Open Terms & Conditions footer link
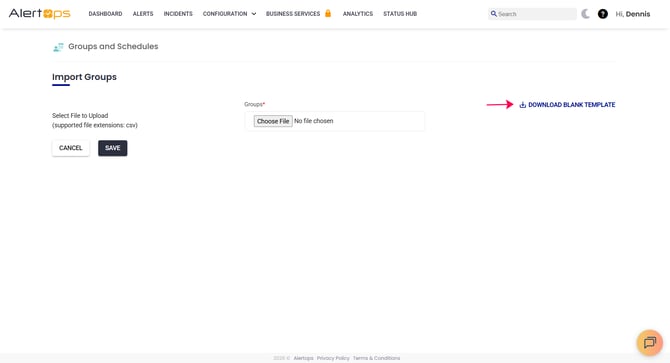Screen dimensions: 670x363 pyautogui.click(x=376, y=358)
